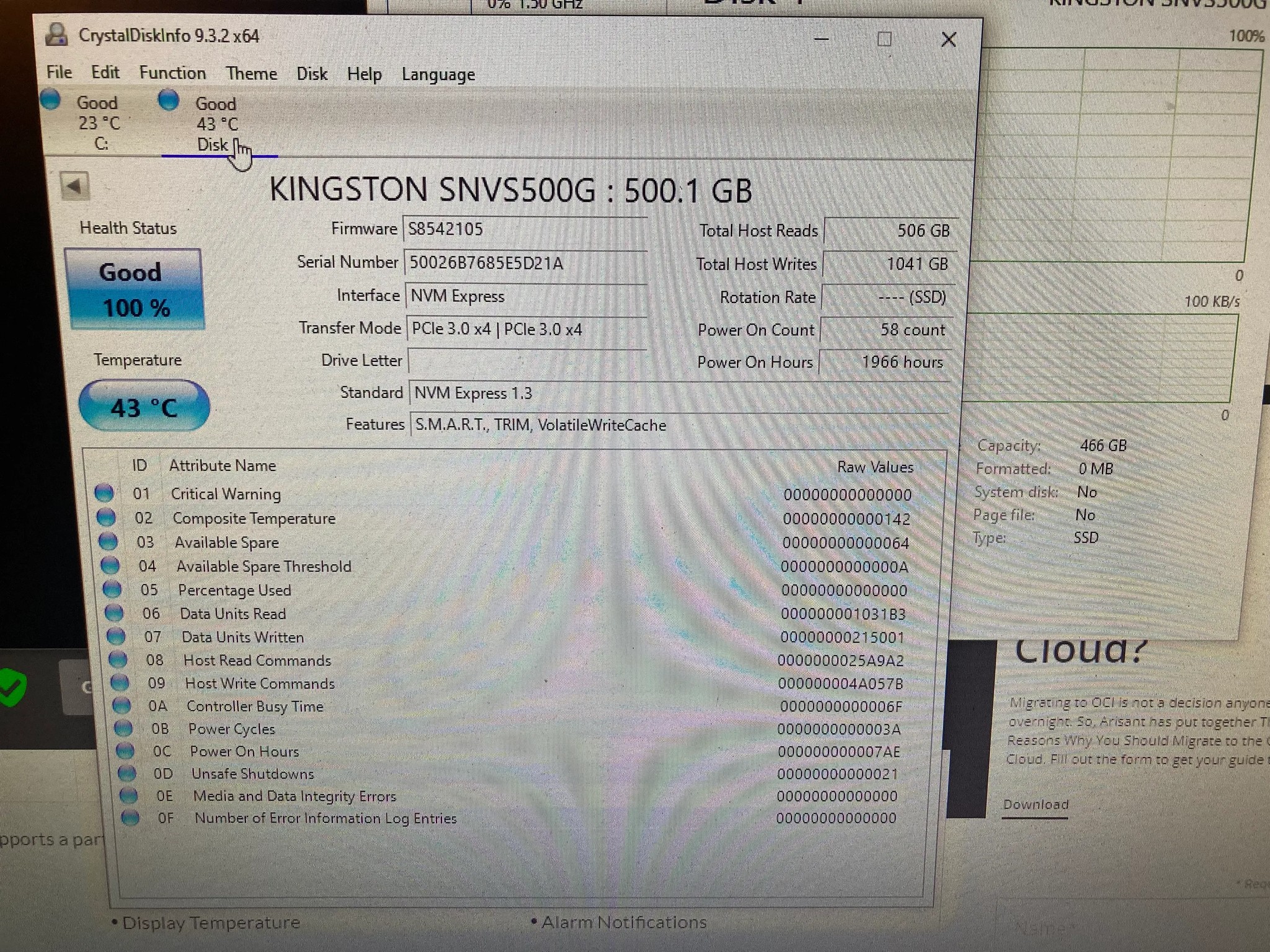Click the Total Host Reads value 506 GB
Image resolution: width=1270 pixels, height=952 pixels.
pos(890,231)
